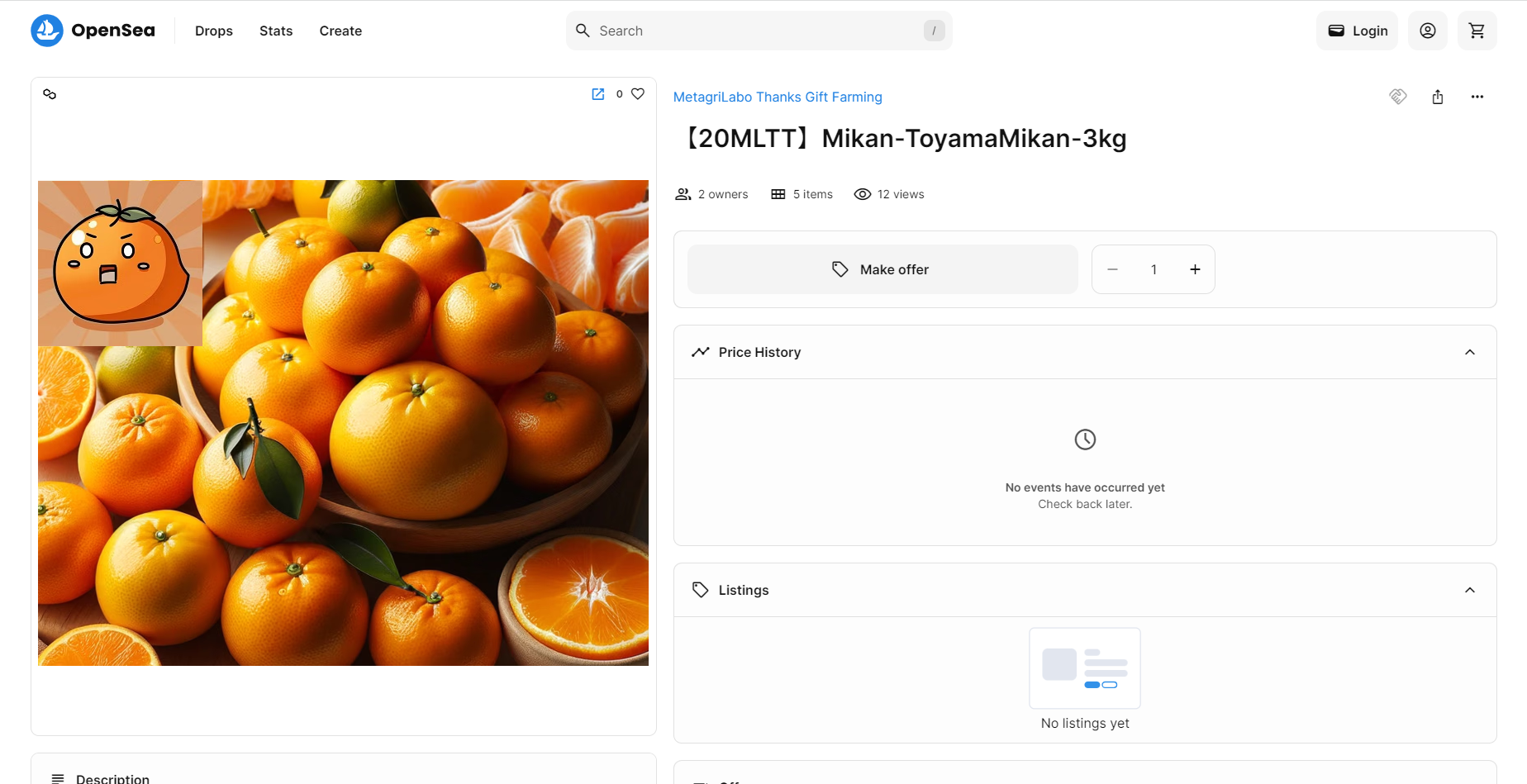The height and width of the screenshot is (784, 1527).
Task: Collapse the Listings section
Action: tap(1469, 590)
